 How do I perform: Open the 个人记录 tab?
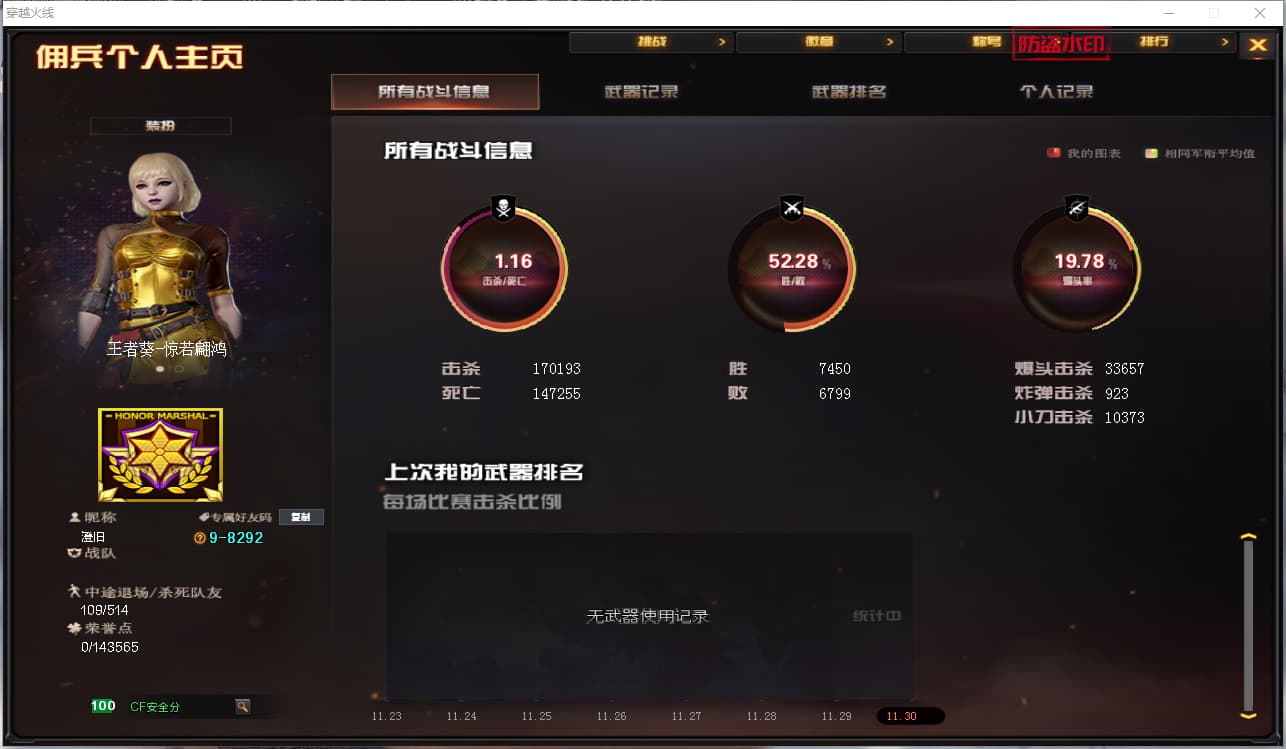click(1056, 92)
